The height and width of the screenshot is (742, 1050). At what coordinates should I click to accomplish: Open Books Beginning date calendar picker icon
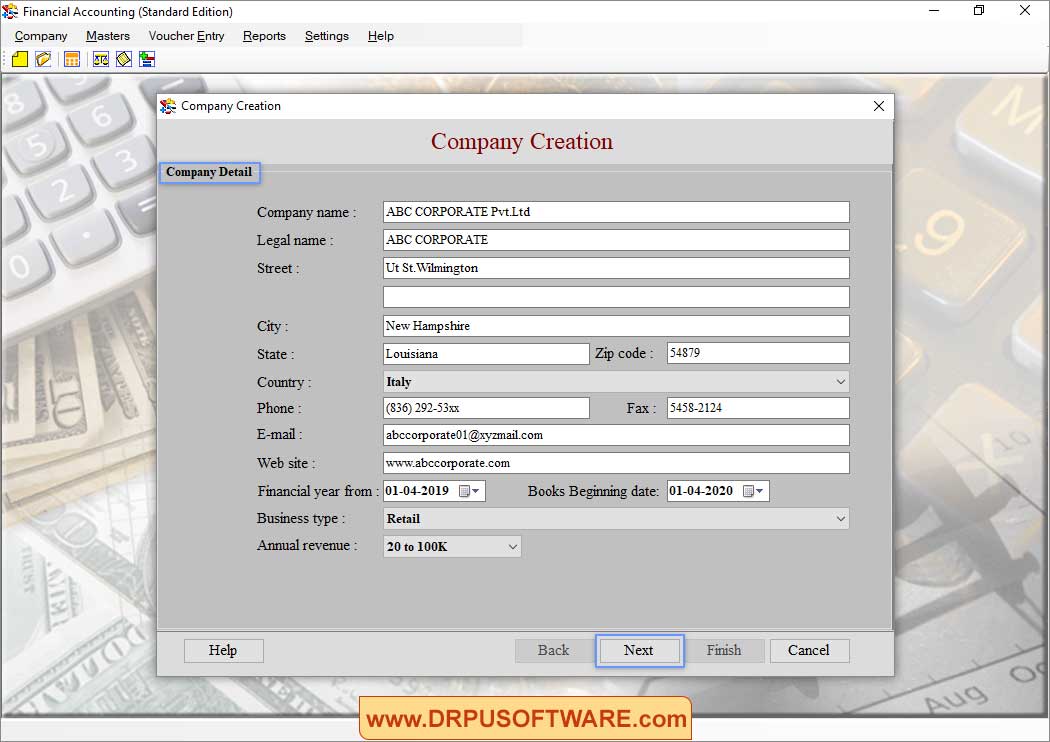pos(753,491)
